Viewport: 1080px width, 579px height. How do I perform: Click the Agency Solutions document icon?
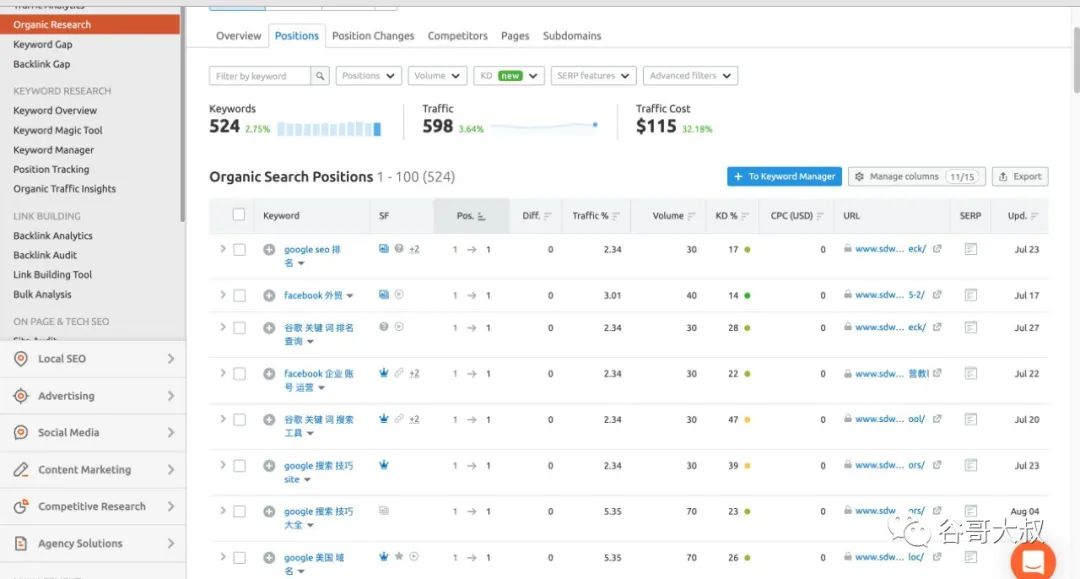pyautogui.click(x=21, y=543)
